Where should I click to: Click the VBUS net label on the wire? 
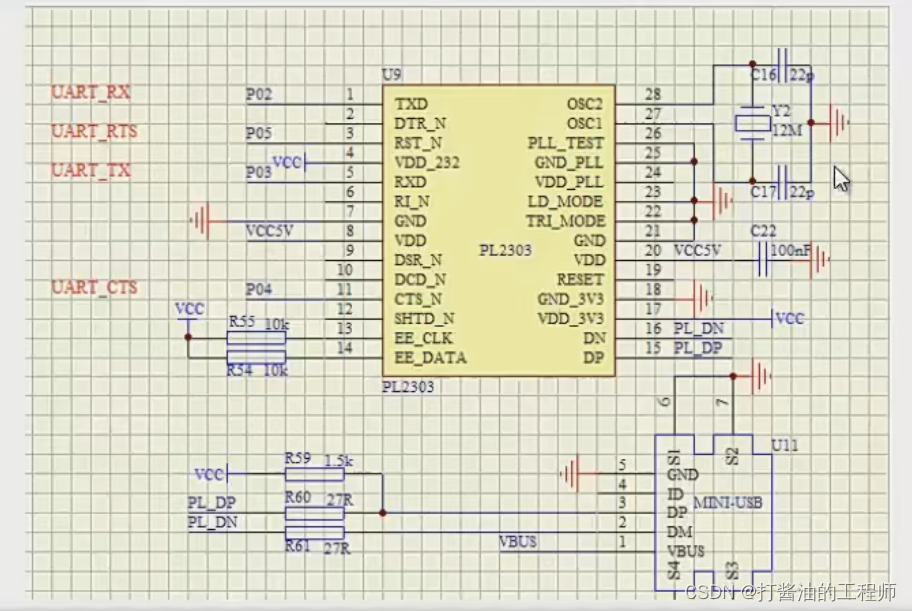pos(518,542)
